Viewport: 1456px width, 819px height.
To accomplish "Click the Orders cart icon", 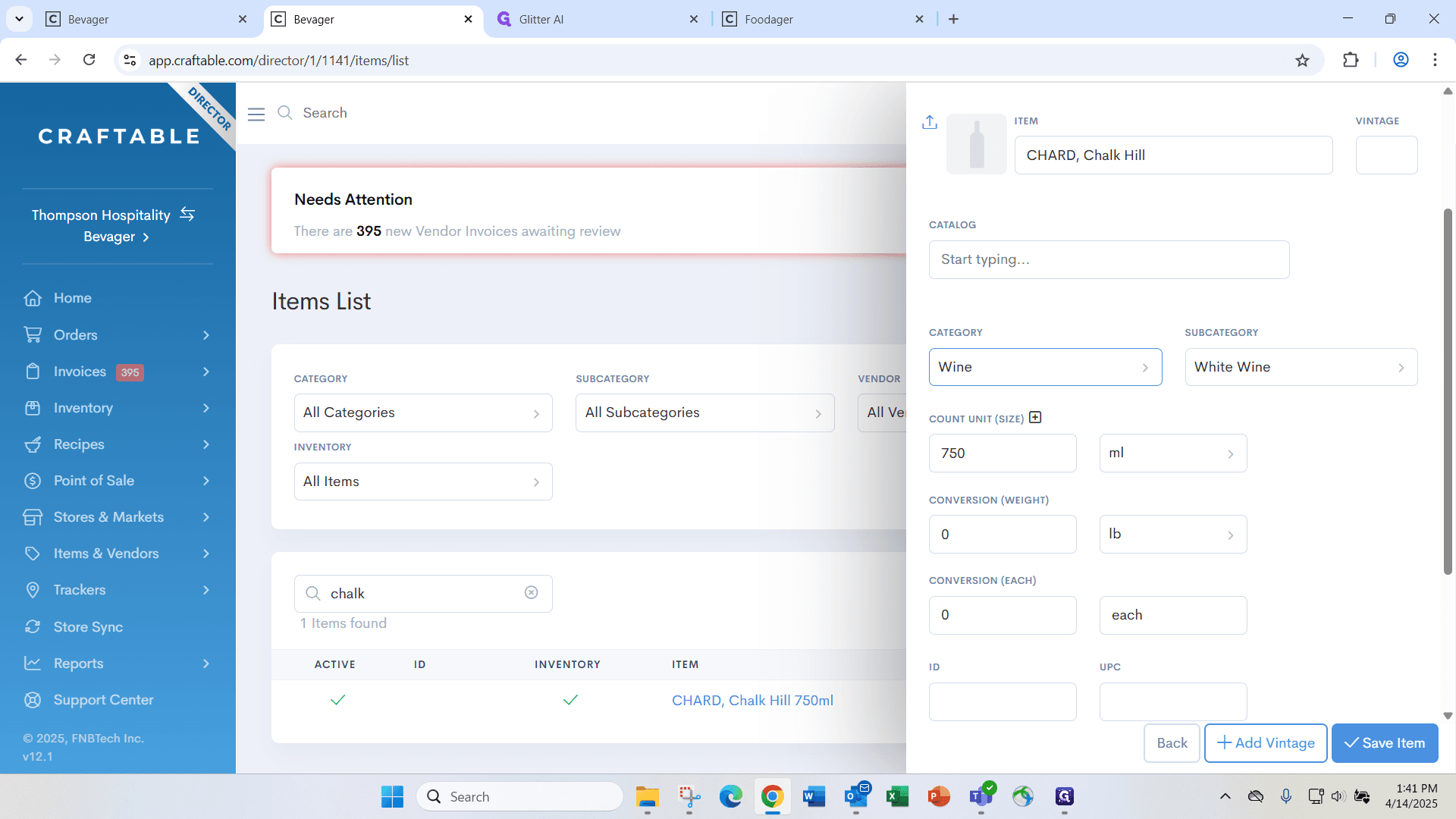I will coord(33,334).
